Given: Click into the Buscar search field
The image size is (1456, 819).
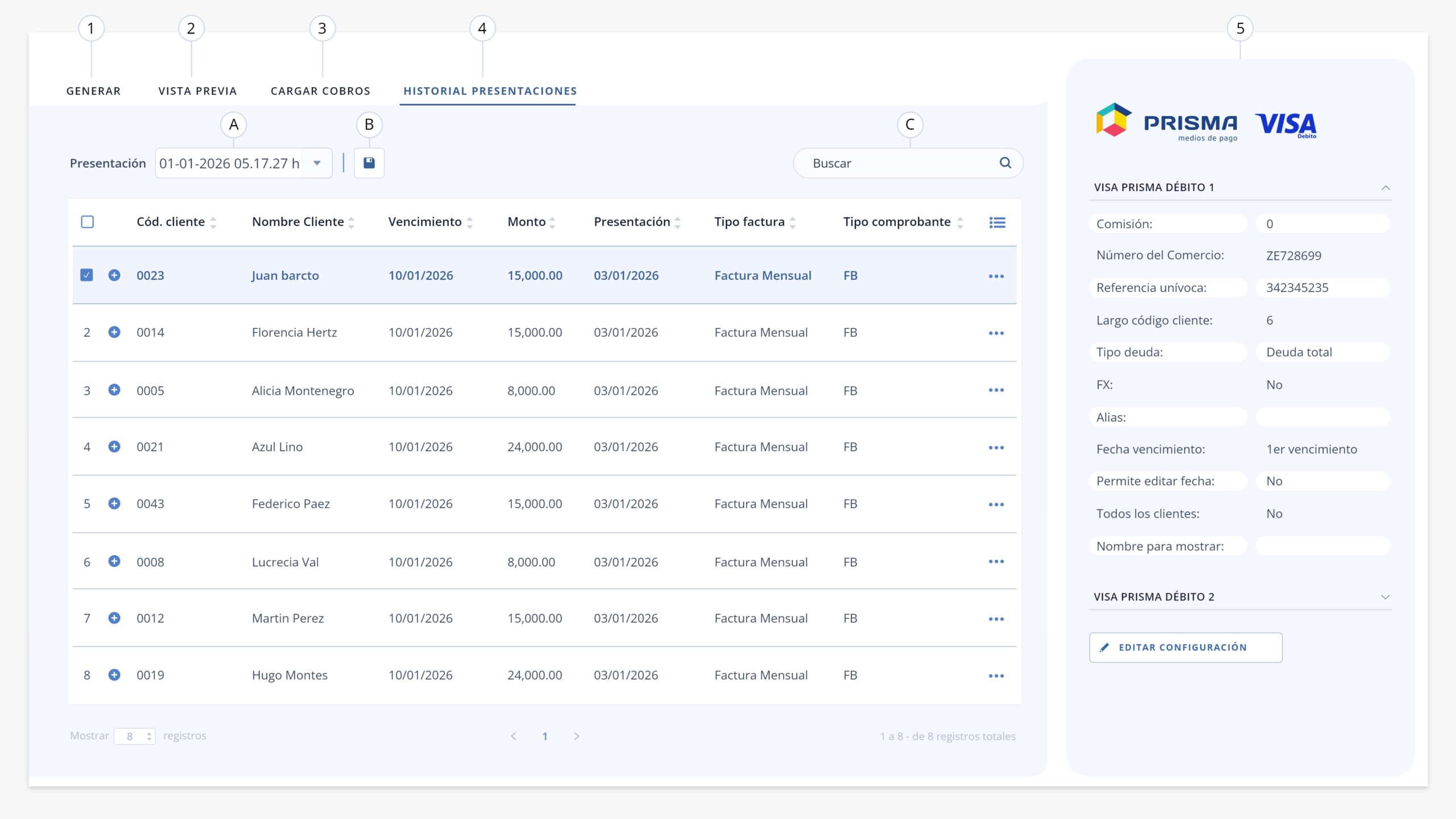Looking at the screenshot, I should click(x=901, y=163).
